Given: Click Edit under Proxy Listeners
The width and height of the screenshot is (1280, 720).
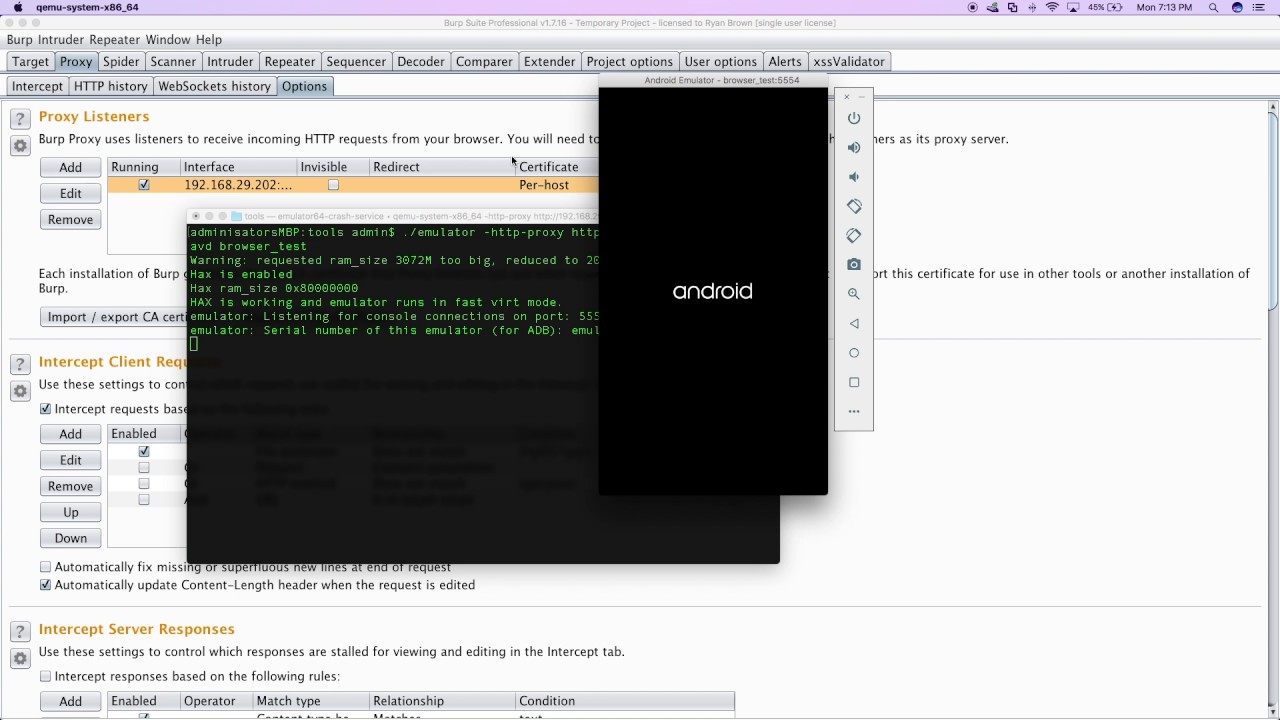Looking at the screenshot, I should click(70, 193).
